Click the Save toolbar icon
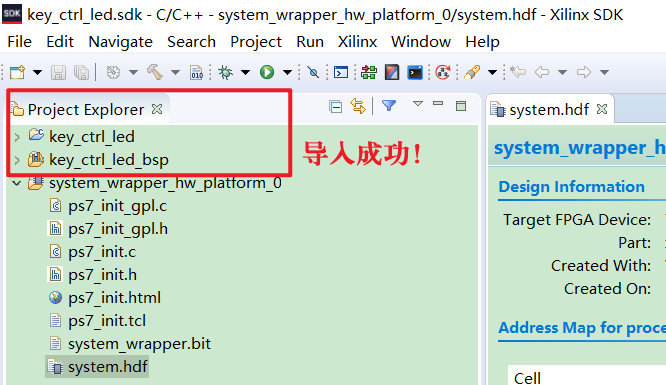The image size is (666, 385). tap(58, 72)
